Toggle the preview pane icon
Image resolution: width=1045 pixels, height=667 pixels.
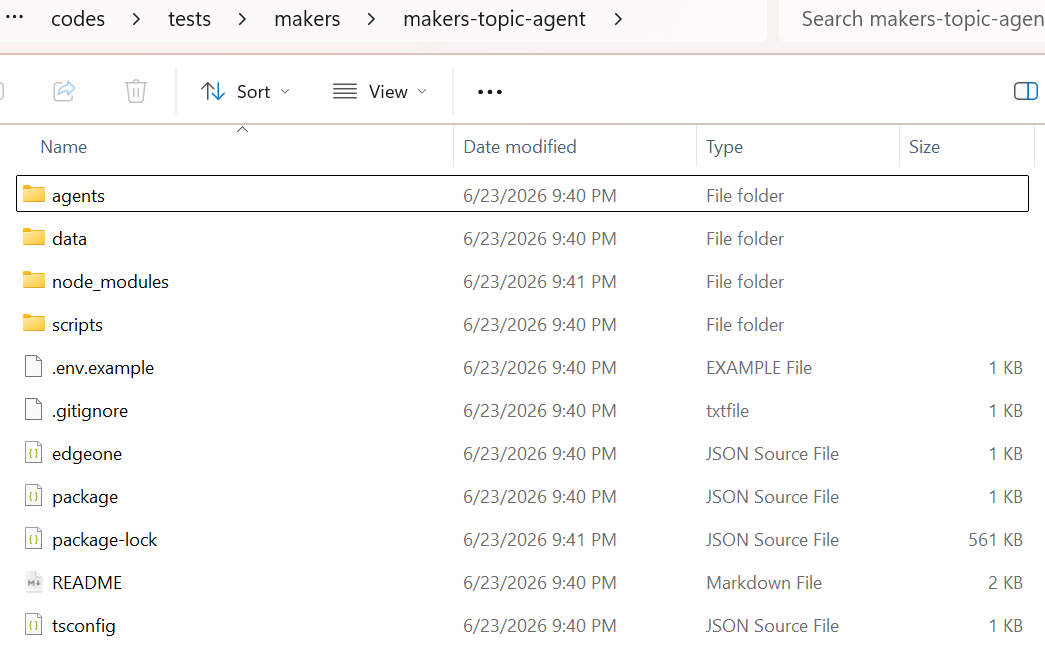click(x=1026, y=91)
